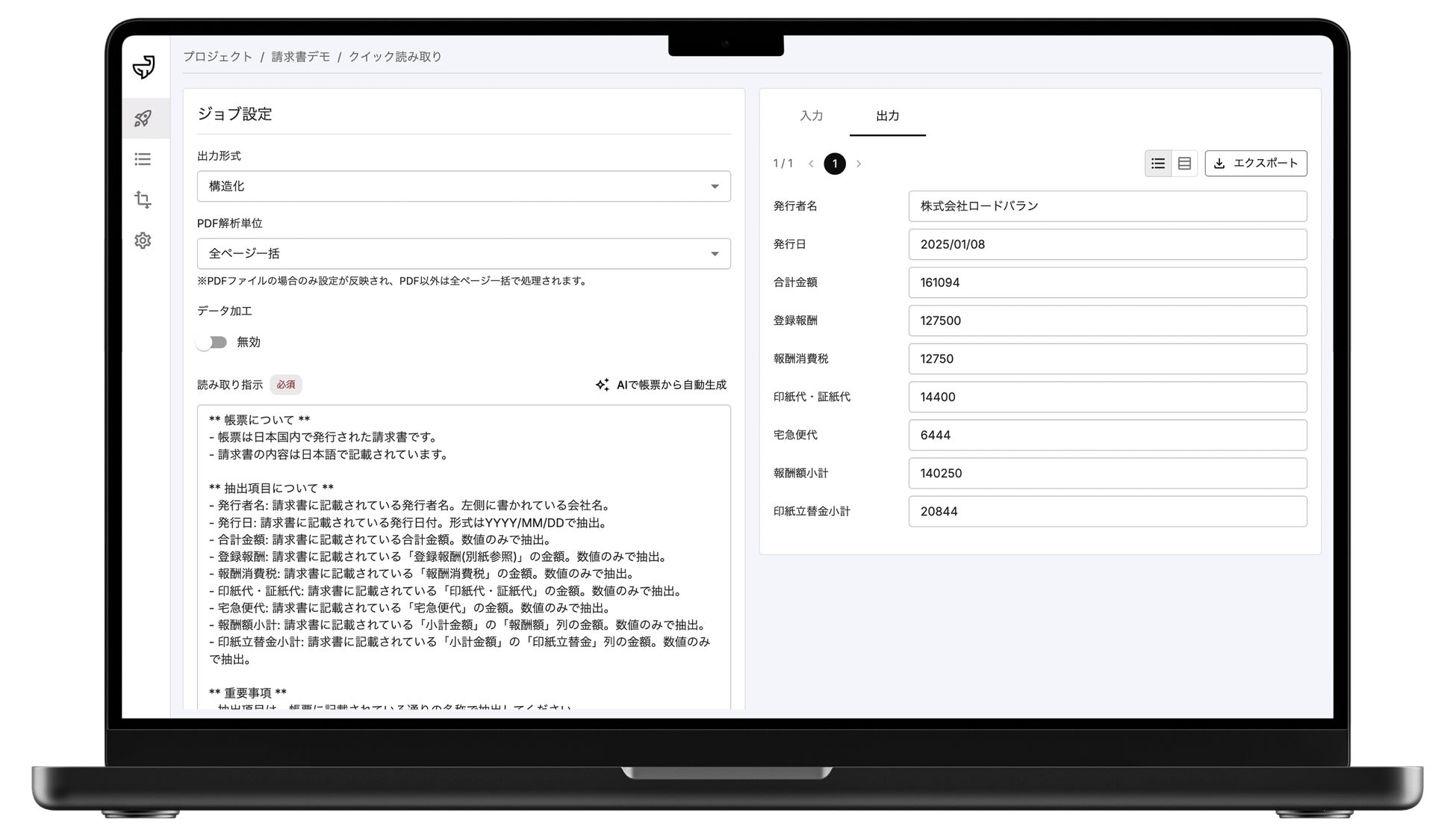Expand the PDF解析単位 dropdown
This screenshot has height=833, width=1456.
pos(464,254)
